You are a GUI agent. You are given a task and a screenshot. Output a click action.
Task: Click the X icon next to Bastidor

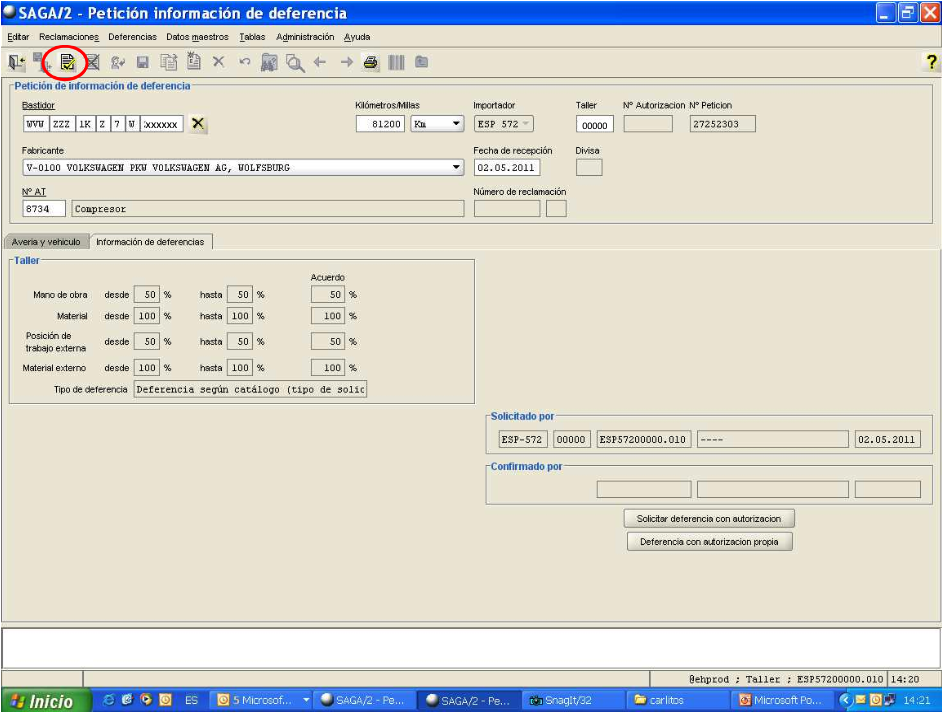(197, 124)
